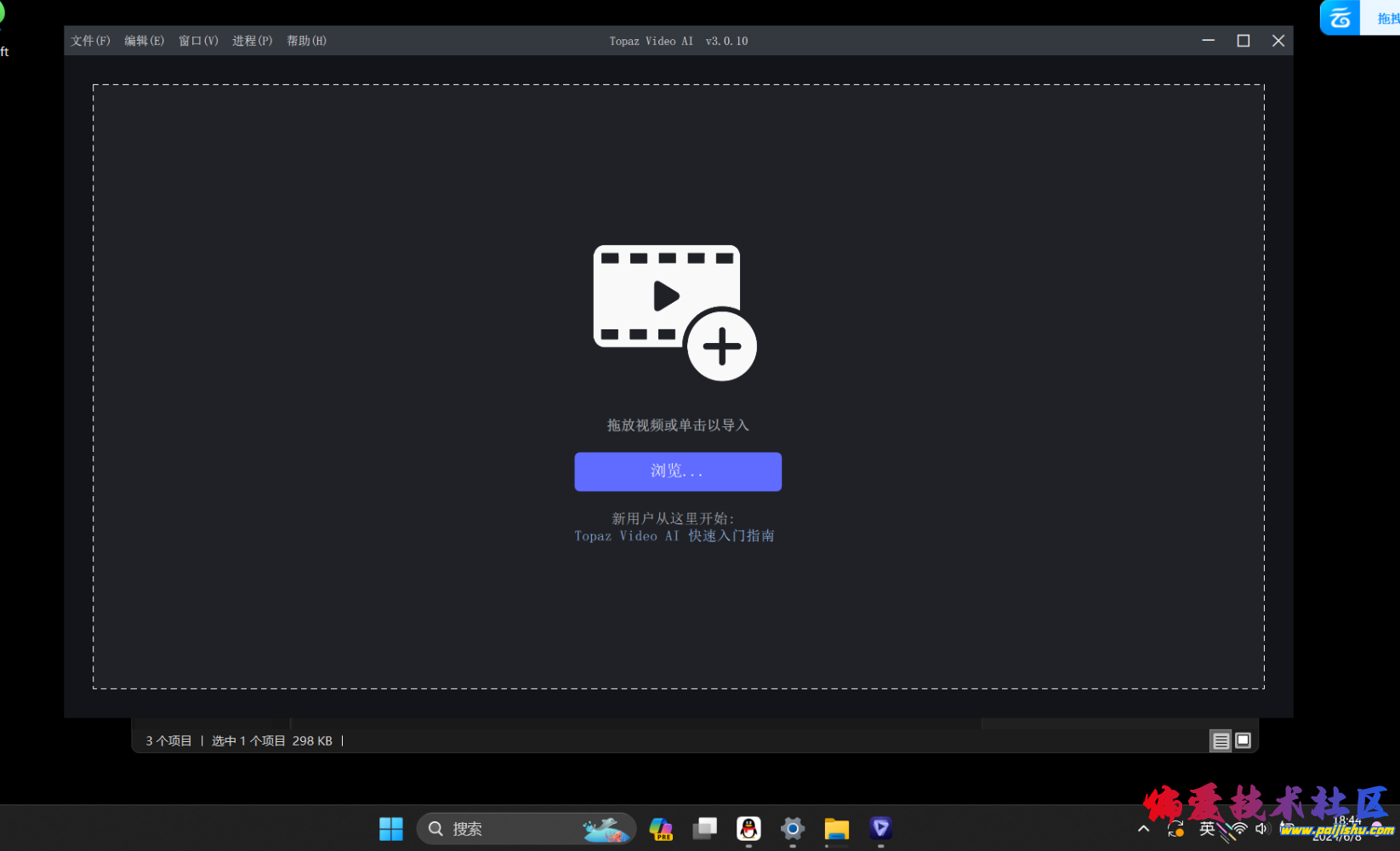Open the 进程(P) menu
Viewport: 1400px width, 851px height.
pos(252,41)
